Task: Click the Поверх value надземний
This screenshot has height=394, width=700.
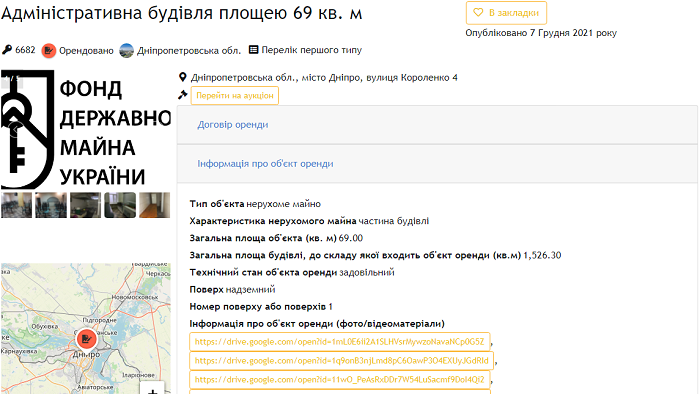Action: coord(250,290)
